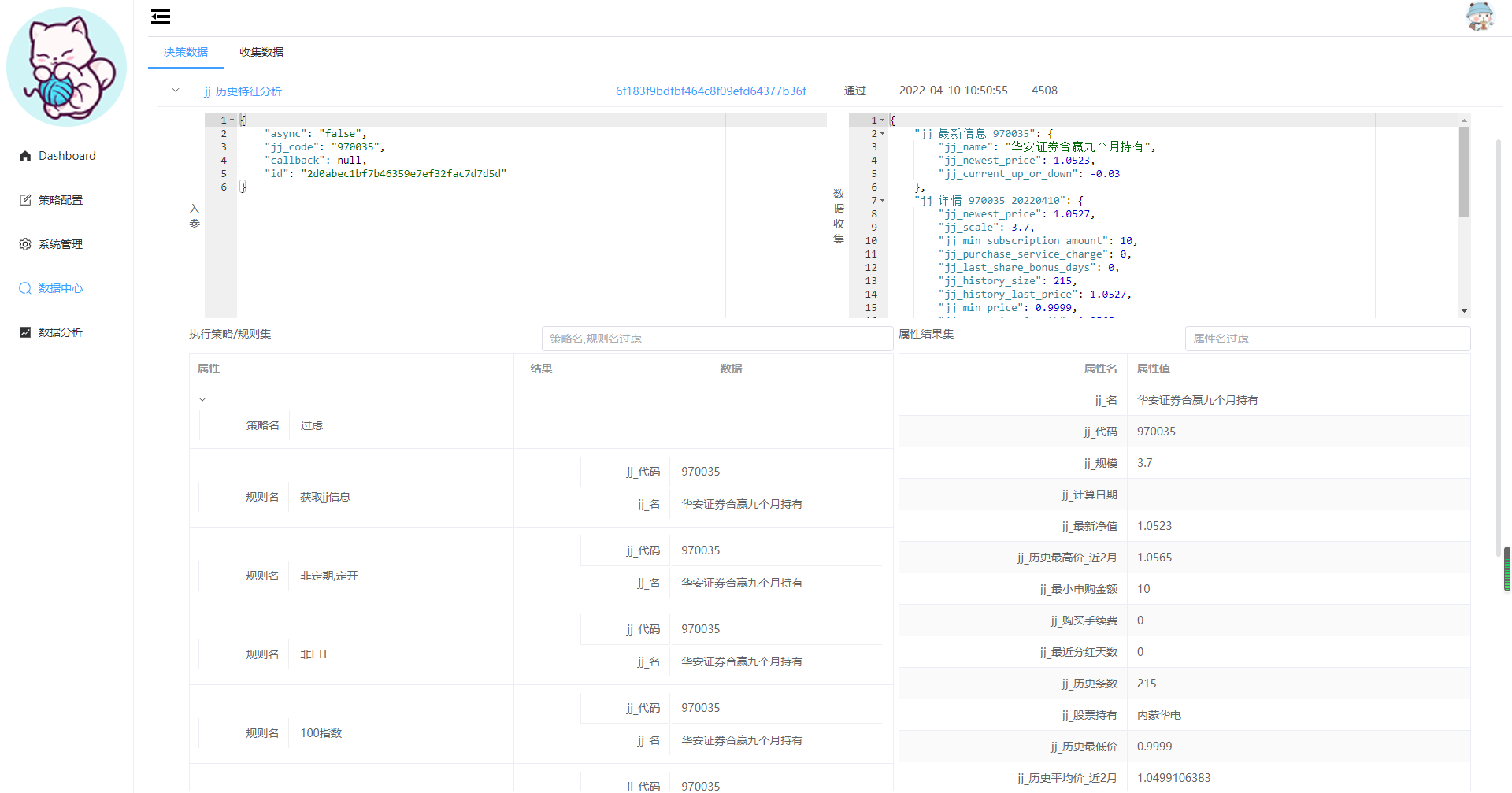The width and height of the screenshot is (1512, 793).
Task: Click the page scrollbar green thumb
Action: click(x=1506, y=569)
